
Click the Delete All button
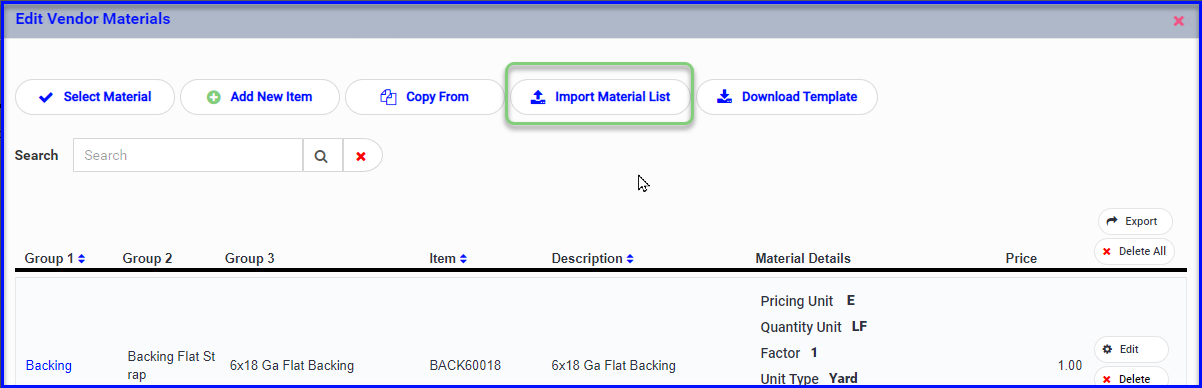click(x=1135, y=251)
